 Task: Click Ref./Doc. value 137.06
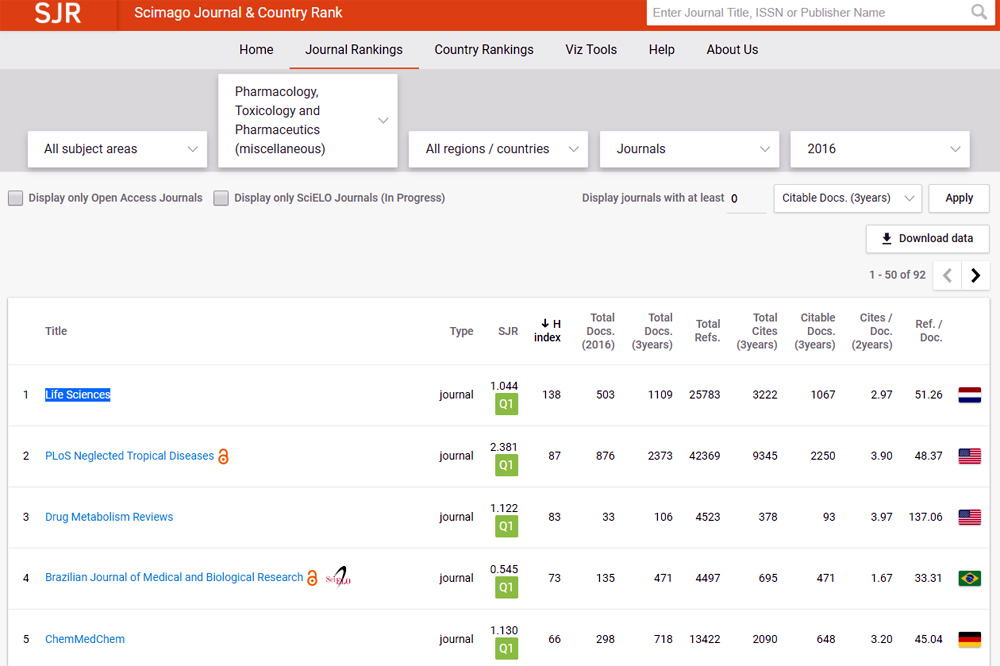(x=925, y=517)
